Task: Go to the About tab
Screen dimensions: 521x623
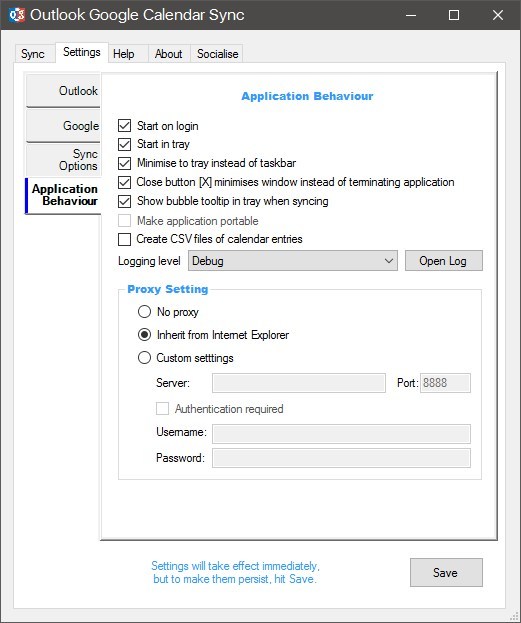Action: coord(169,54)
